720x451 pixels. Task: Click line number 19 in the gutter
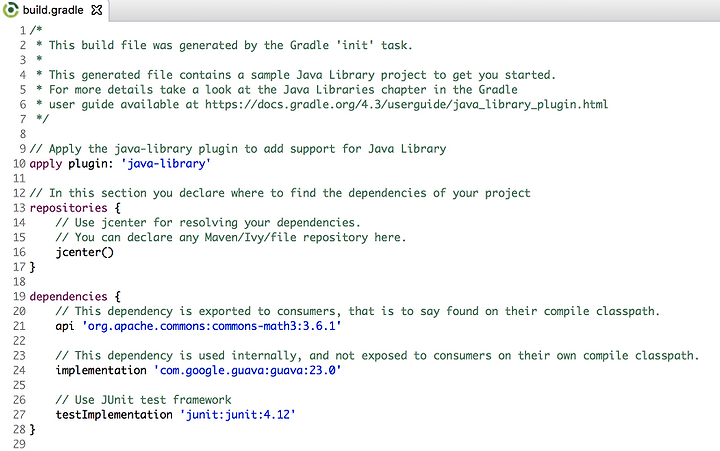coord(19,296)
